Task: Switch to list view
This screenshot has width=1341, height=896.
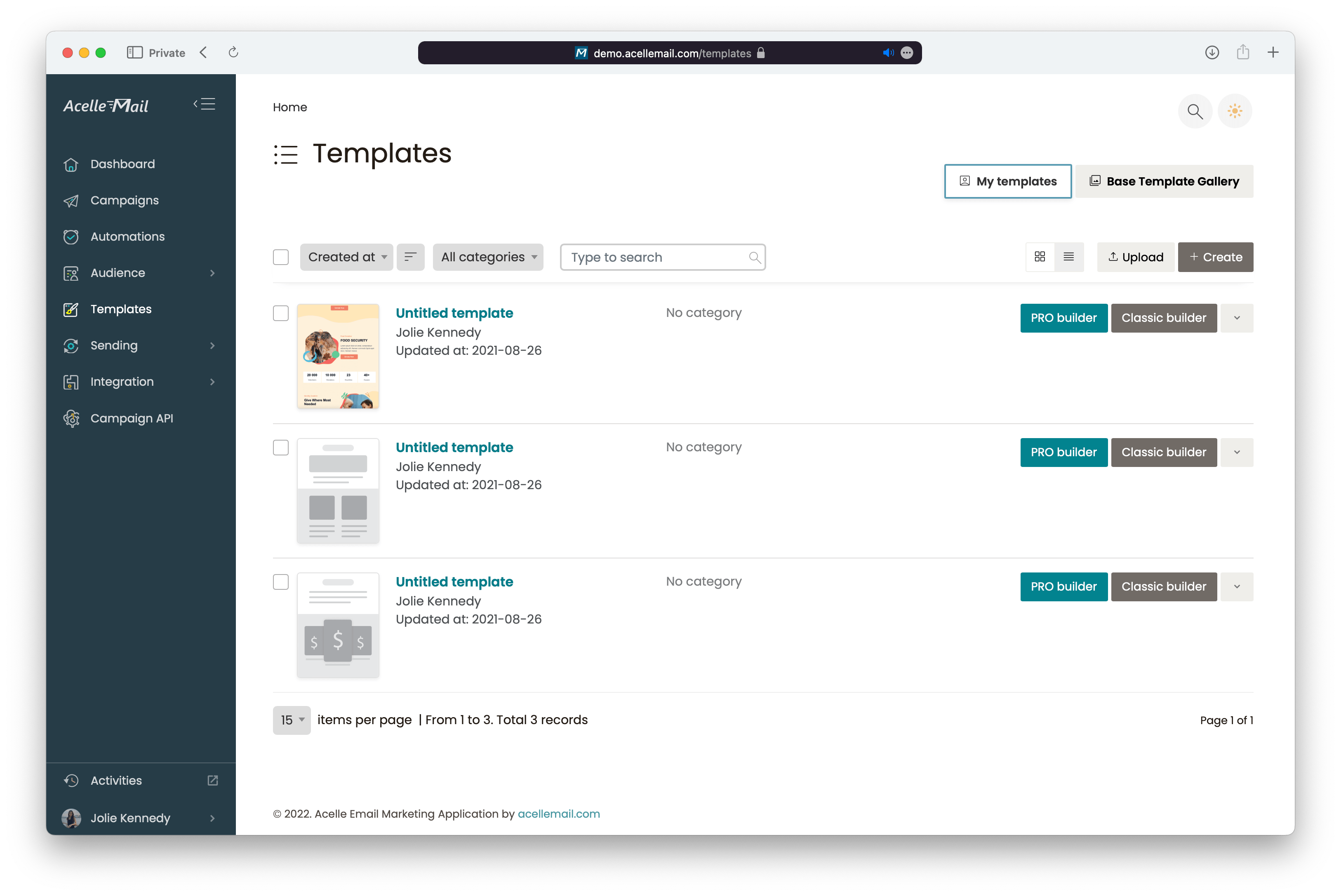Action: (x=1069, y=257)
